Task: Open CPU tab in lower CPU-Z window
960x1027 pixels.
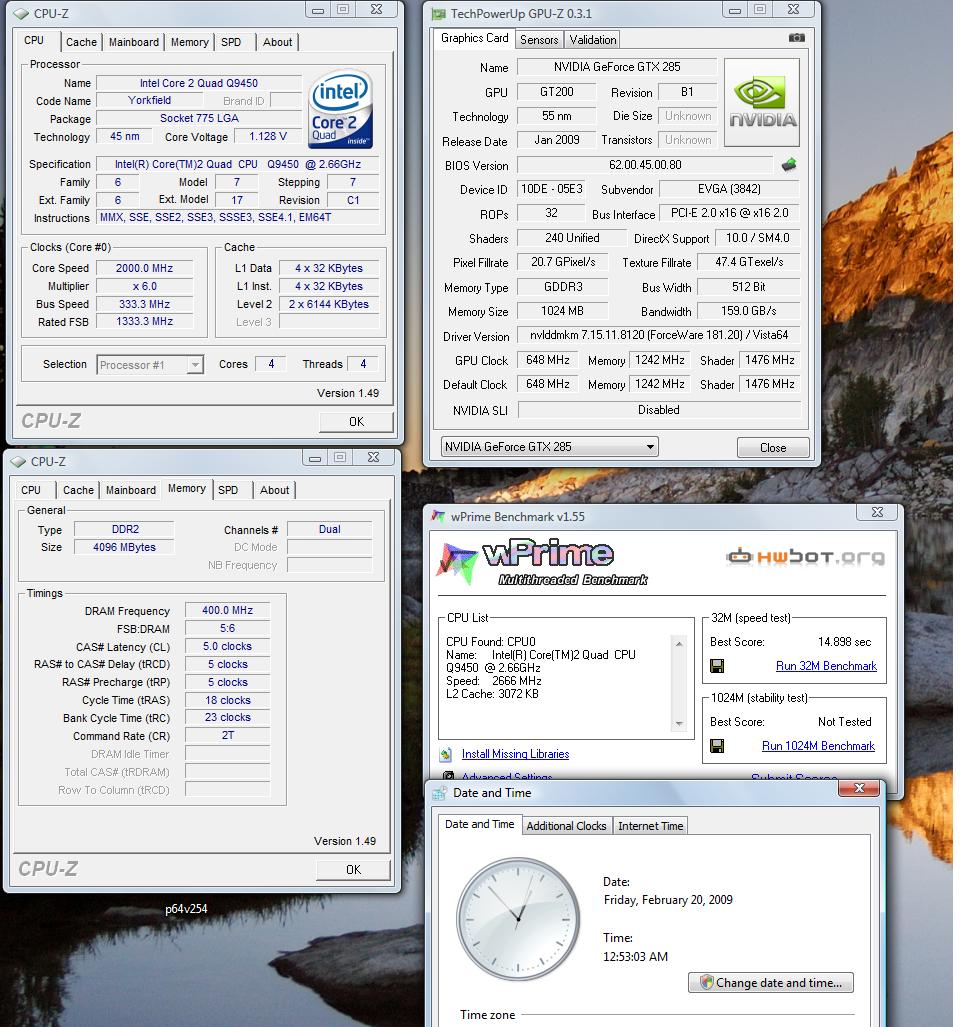Action: (x=31, y=490)
